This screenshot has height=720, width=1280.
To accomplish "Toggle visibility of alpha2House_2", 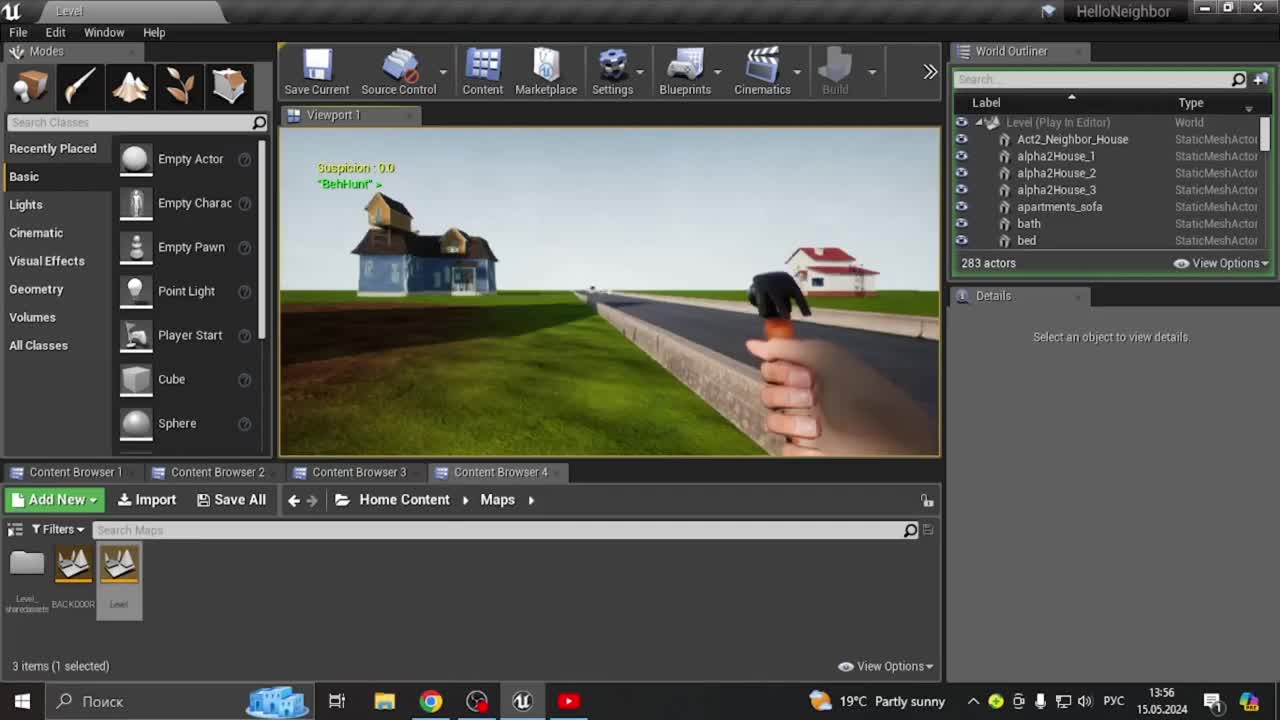I will coord(962,173).
